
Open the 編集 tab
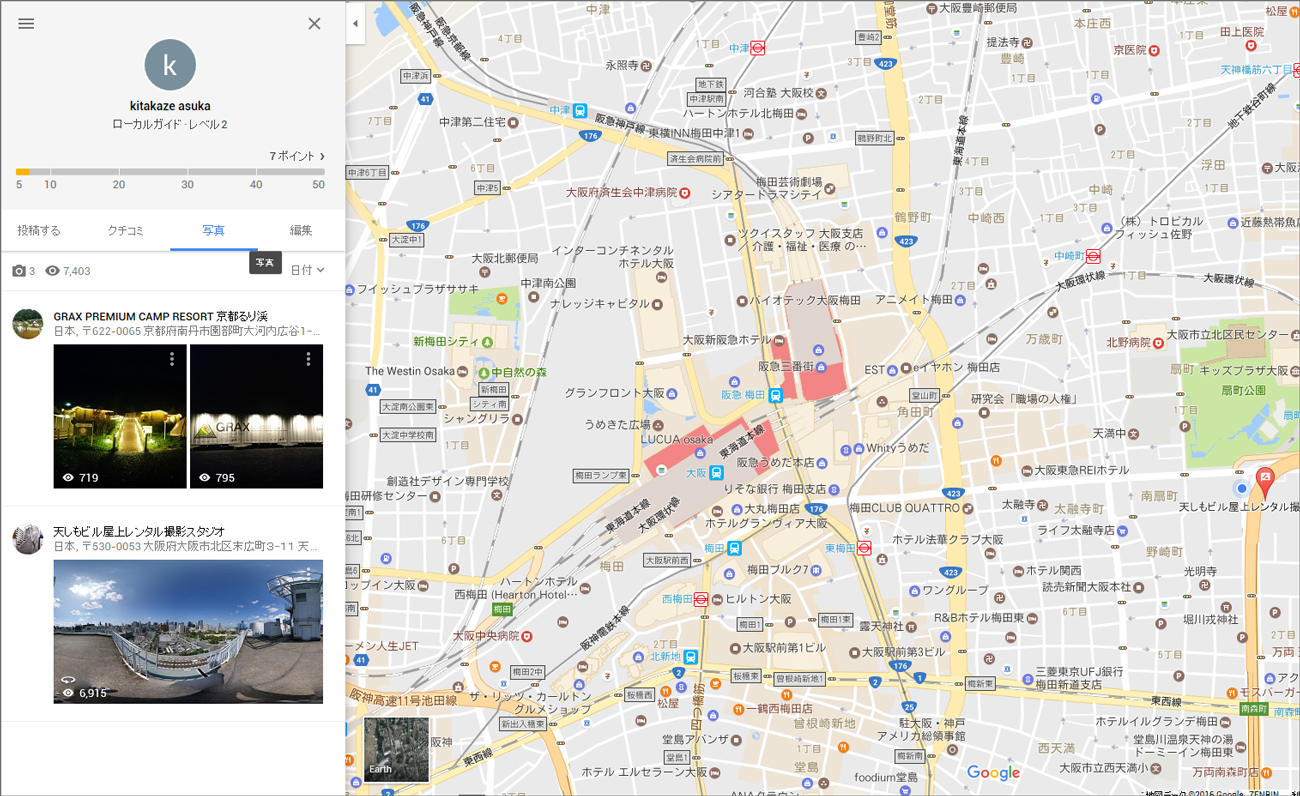pos(301,230)
